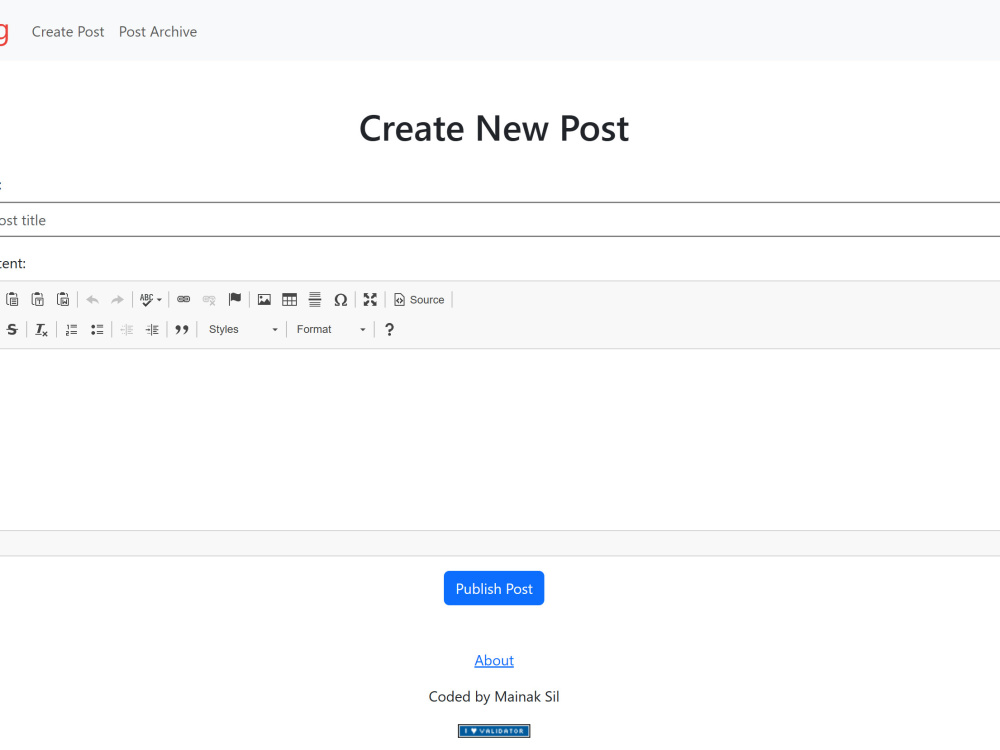The image size is (1000, 750).
Task: Insert a bulleted list
Action: (x=97, y=329)
